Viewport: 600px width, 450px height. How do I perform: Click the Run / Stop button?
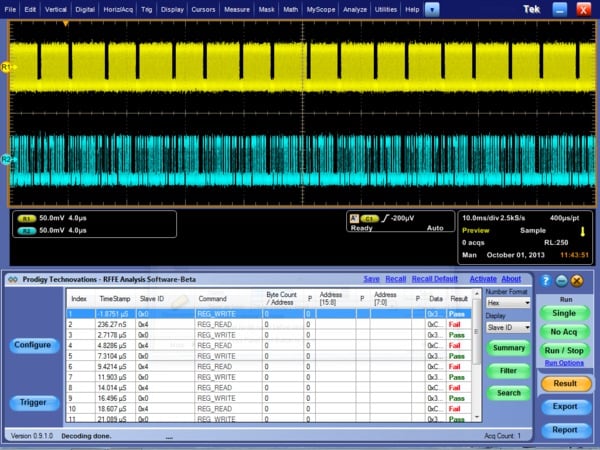tap(564, 351)
